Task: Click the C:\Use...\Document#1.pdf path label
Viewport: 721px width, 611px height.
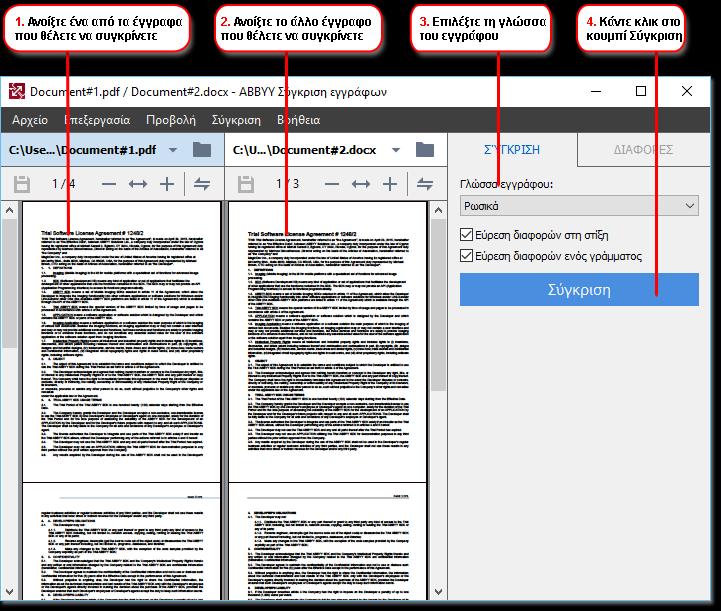Action: pyautogui.click(x=82, y=150)
